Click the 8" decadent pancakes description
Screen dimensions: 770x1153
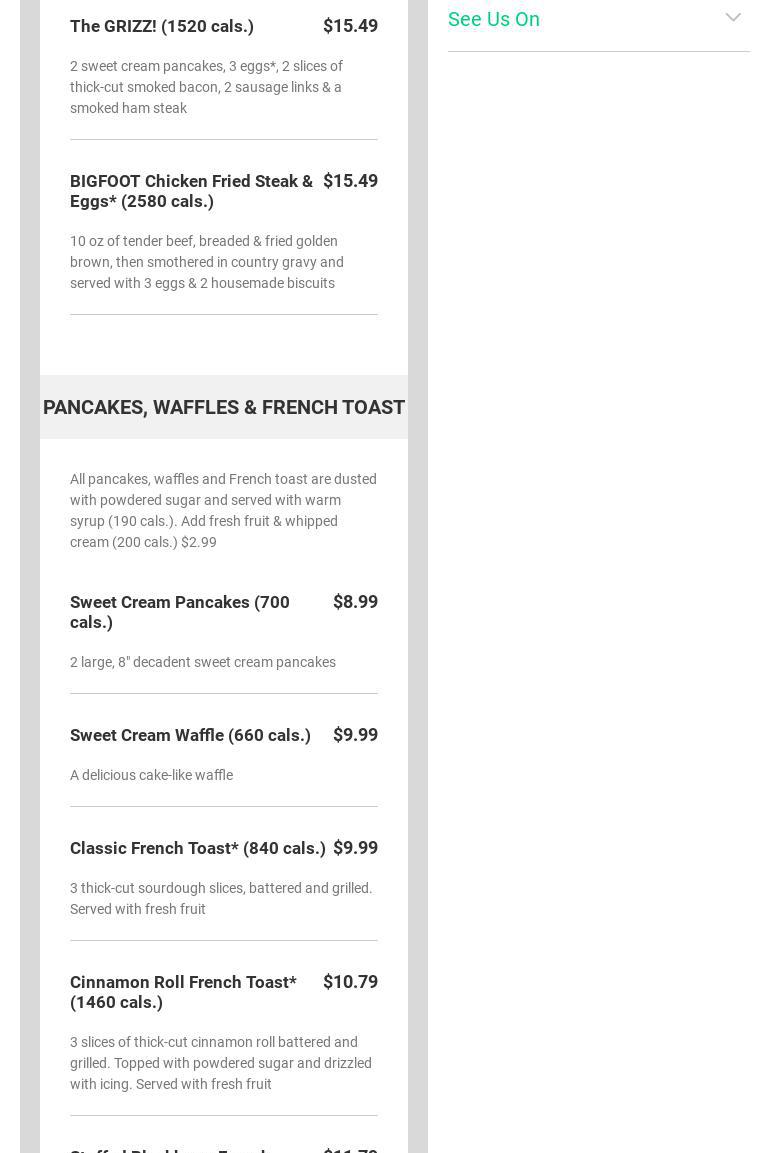(203, 662)
